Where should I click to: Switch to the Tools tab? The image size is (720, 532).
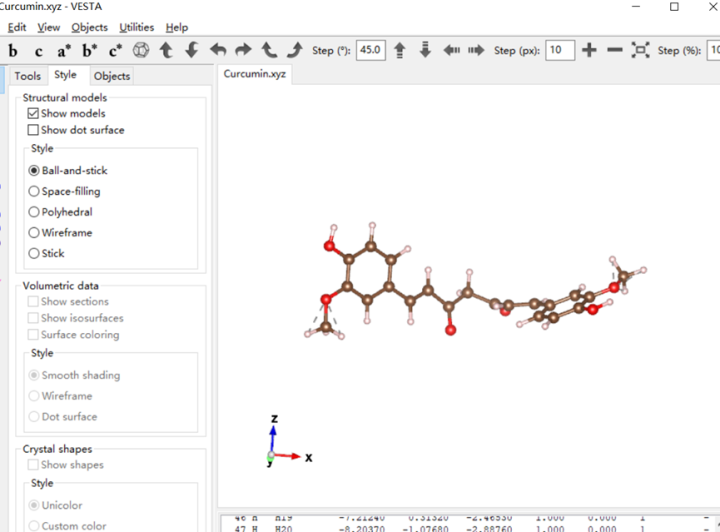pyautogui.click(x=28, y=76)
